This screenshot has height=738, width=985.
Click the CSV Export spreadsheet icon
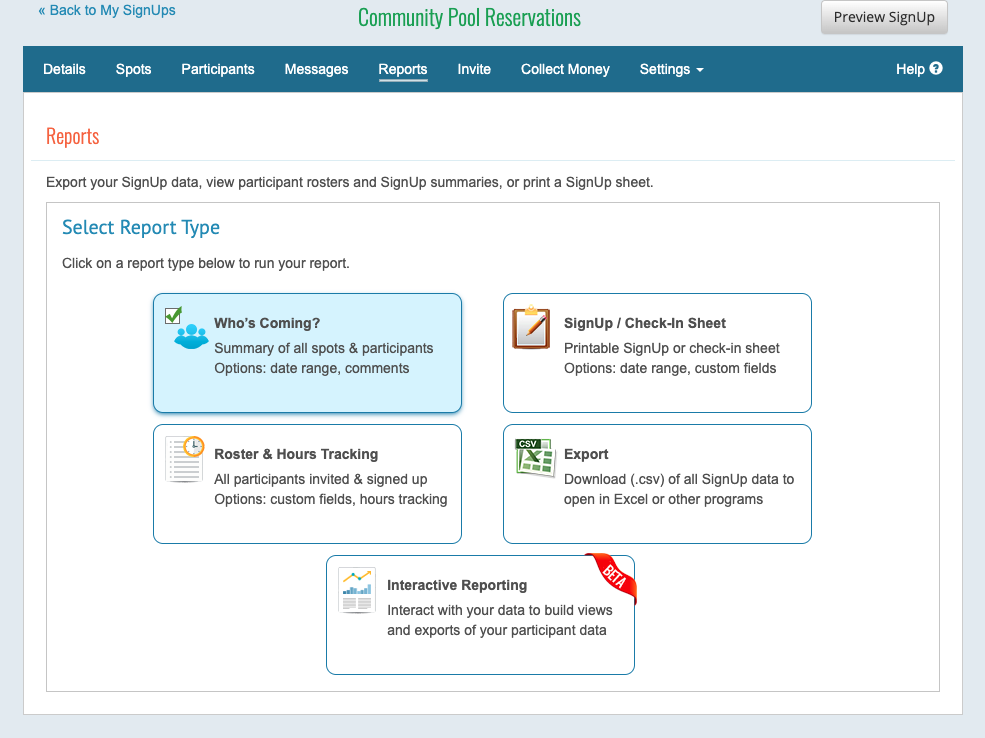533,459
